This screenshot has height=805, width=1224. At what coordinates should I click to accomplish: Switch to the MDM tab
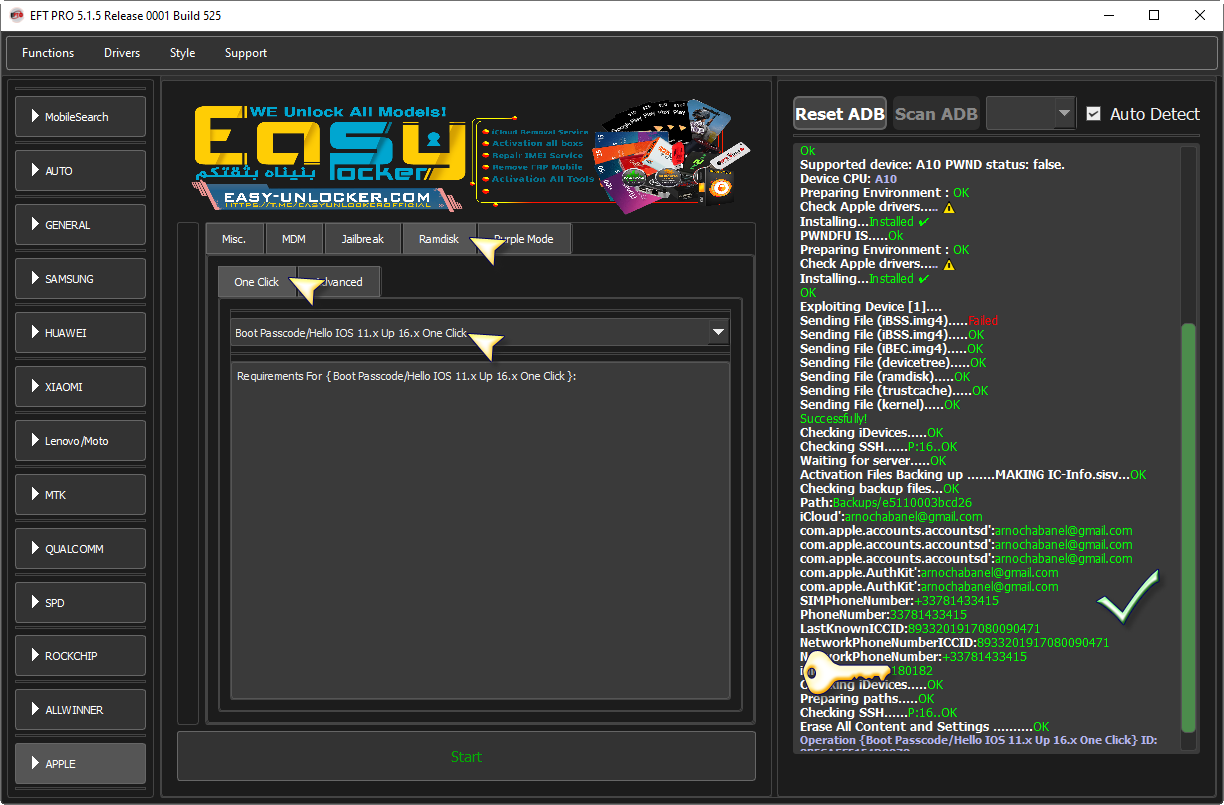coord(294,239)
